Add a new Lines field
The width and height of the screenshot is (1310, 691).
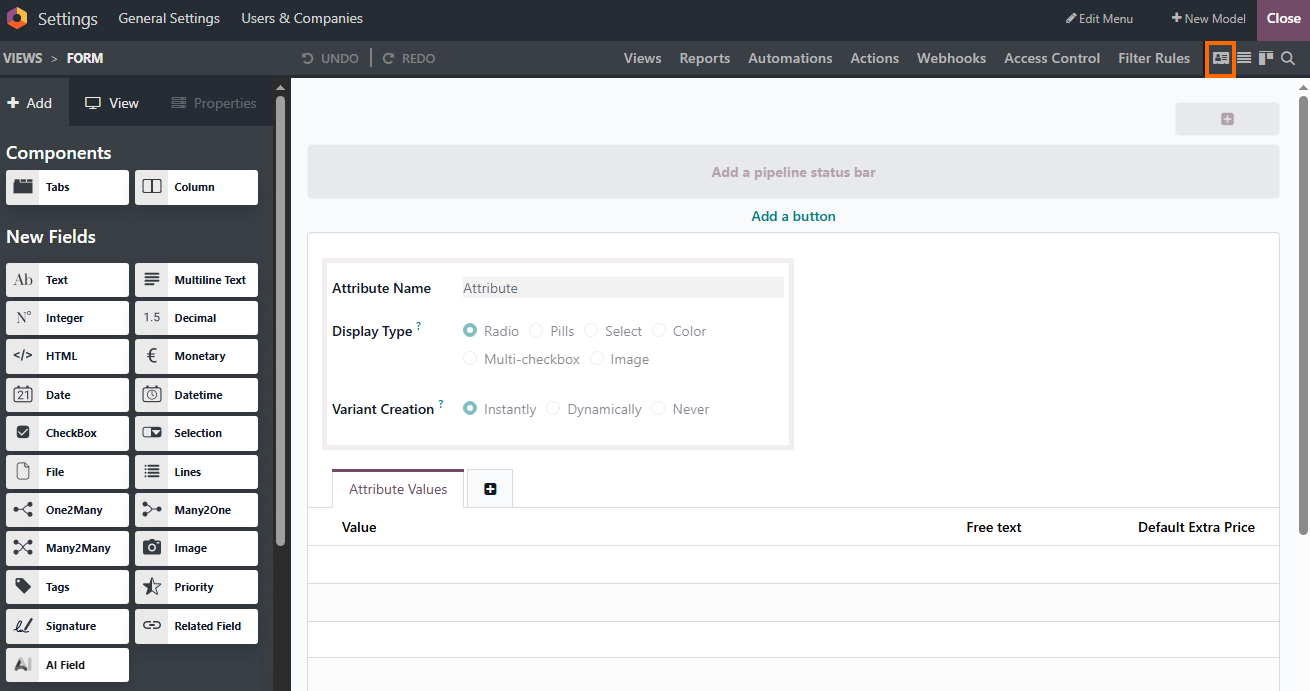pos(196,472)
